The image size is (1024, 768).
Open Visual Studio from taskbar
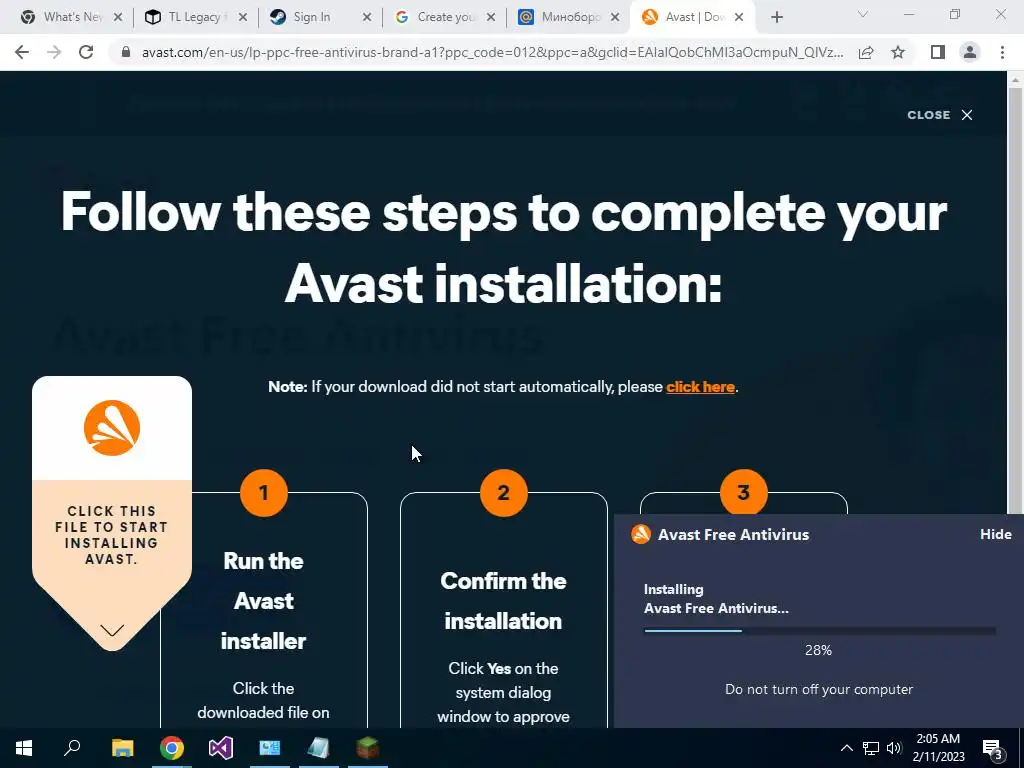[x=221, y=748]
